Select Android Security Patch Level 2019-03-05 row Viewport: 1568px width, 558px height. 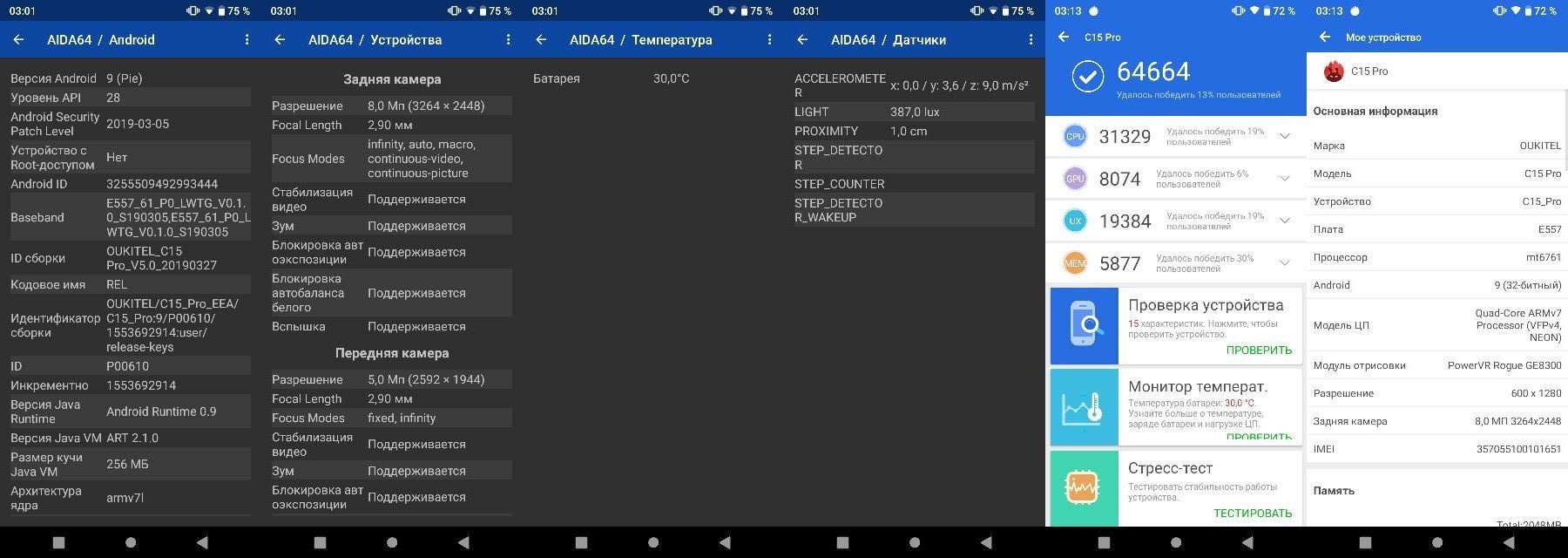click(x=131, y=124)
